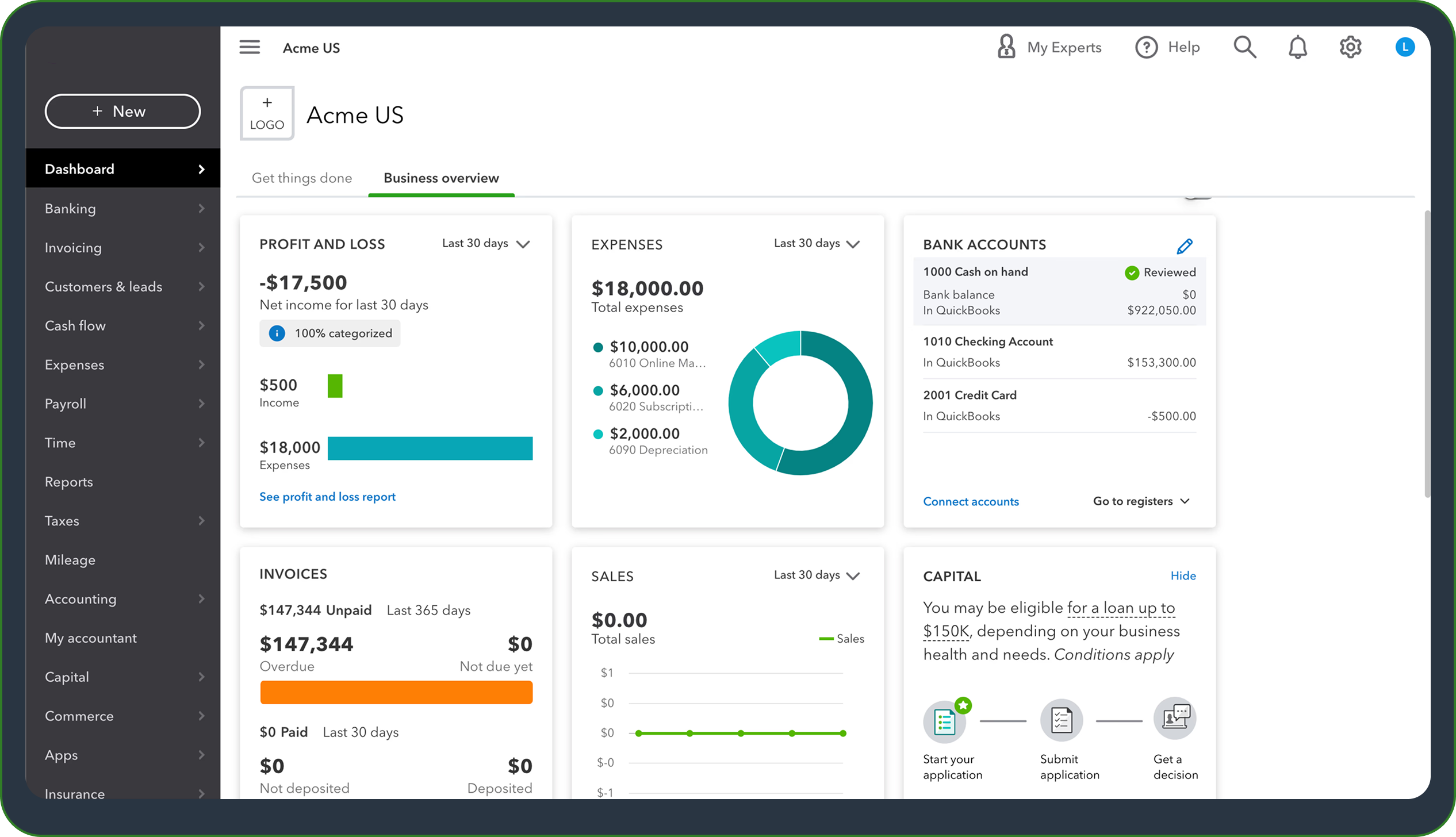
Task: Expand the Taxes submenu chevron
Action: (201, 521)
